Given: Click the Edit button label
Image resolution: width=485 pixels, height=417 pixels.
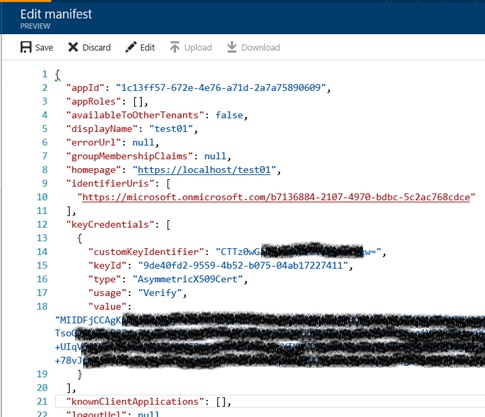Looking at the screenshot, I should tap(147, 48).
